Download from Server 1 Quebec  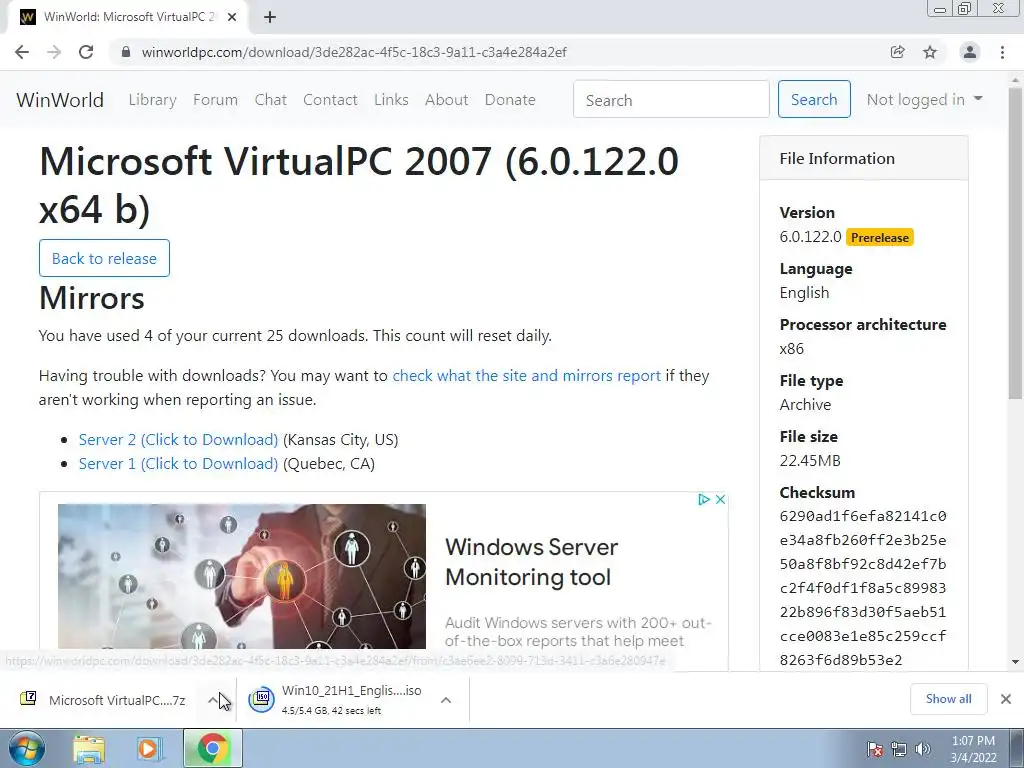(178, 464)
